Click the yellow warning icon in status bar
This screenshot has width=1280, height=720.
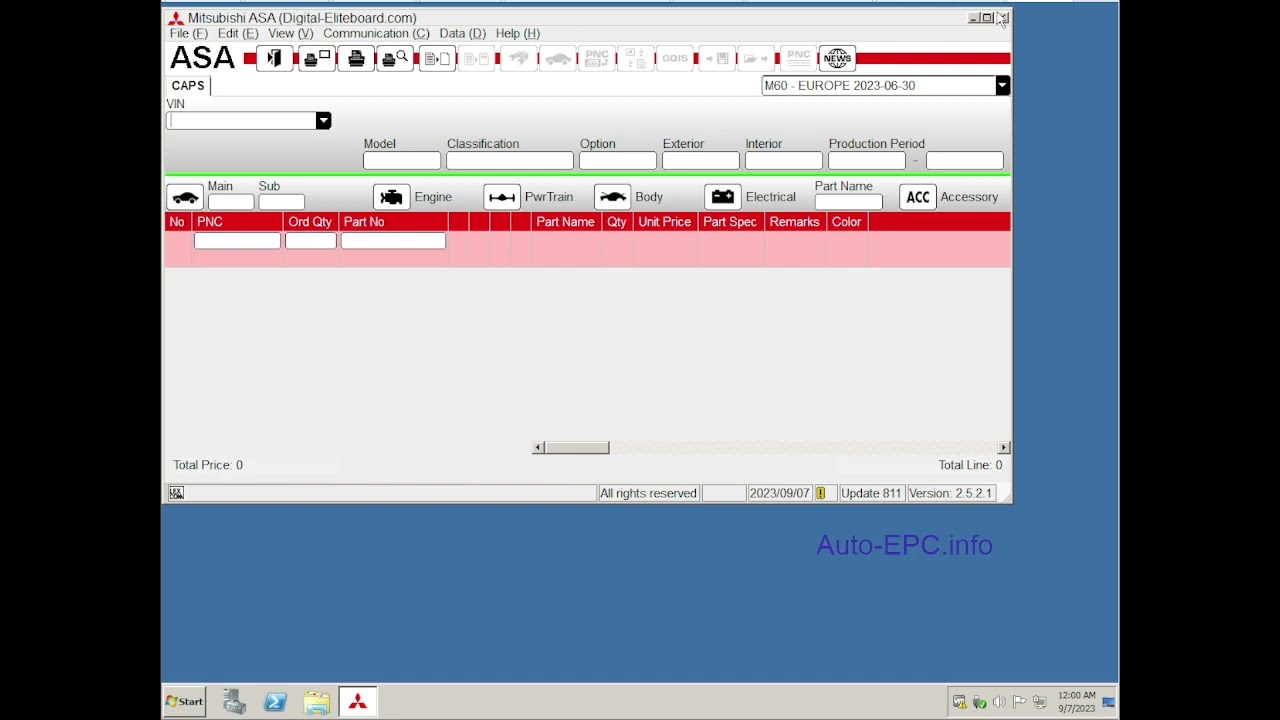(x=820, y=493)
